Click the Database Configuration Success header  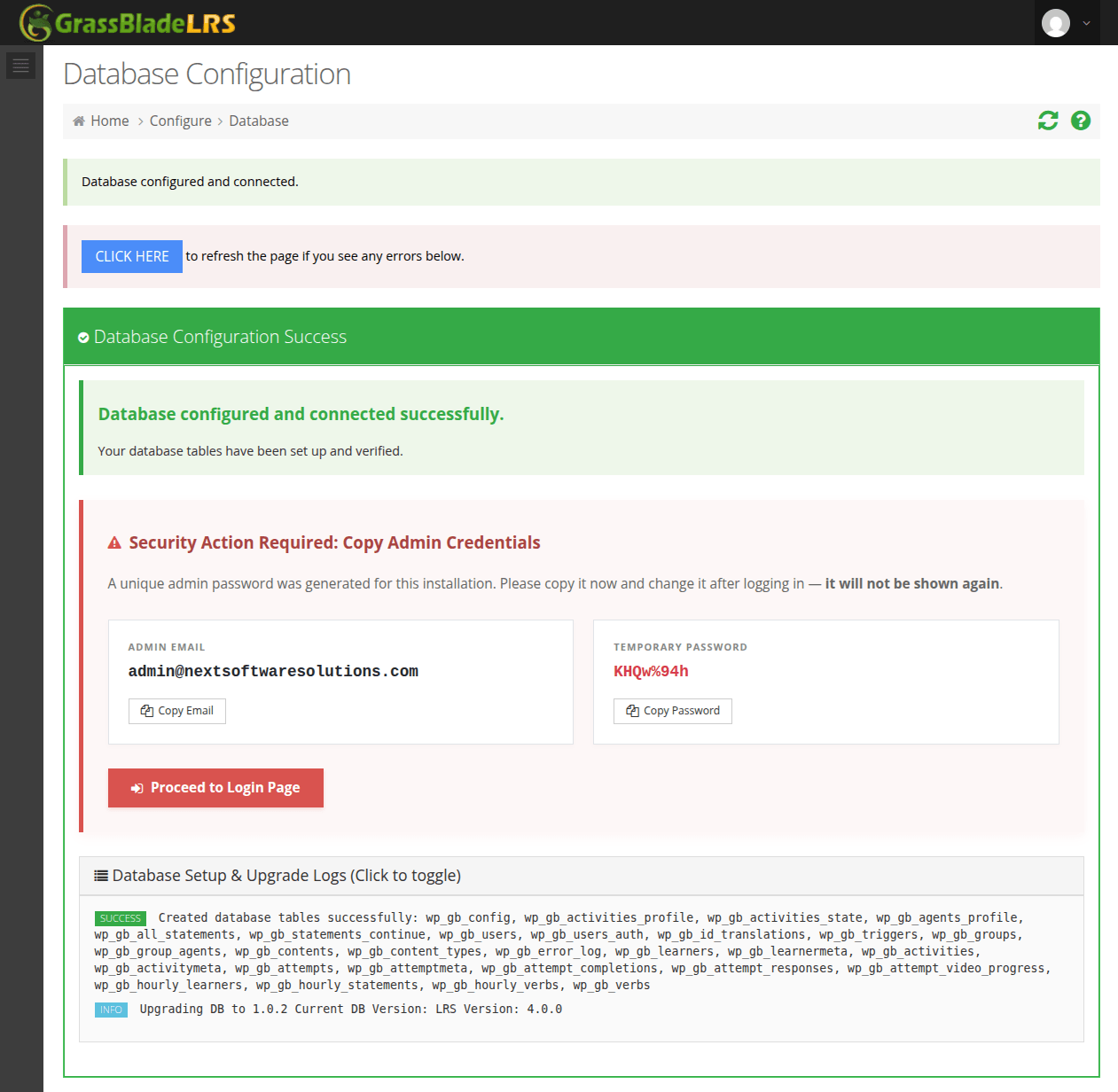[582, 337]
